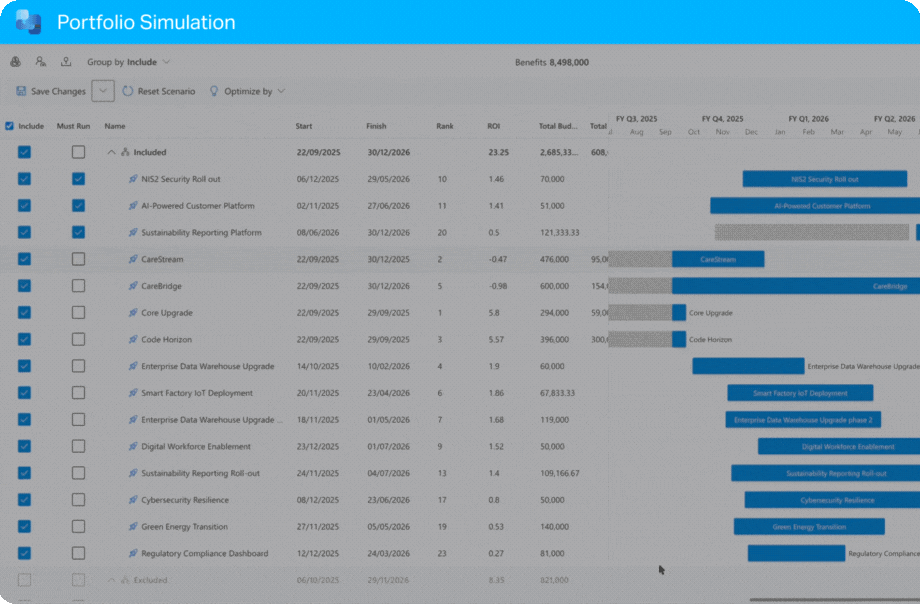Click the Portfolio Simulation app logo

(x=28, y=22)
